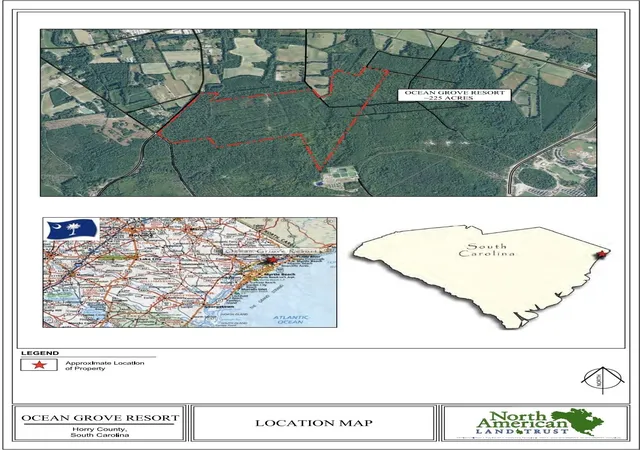
Task: Click "Approximate Location of Property" legend text
Action: pos(105,365)
